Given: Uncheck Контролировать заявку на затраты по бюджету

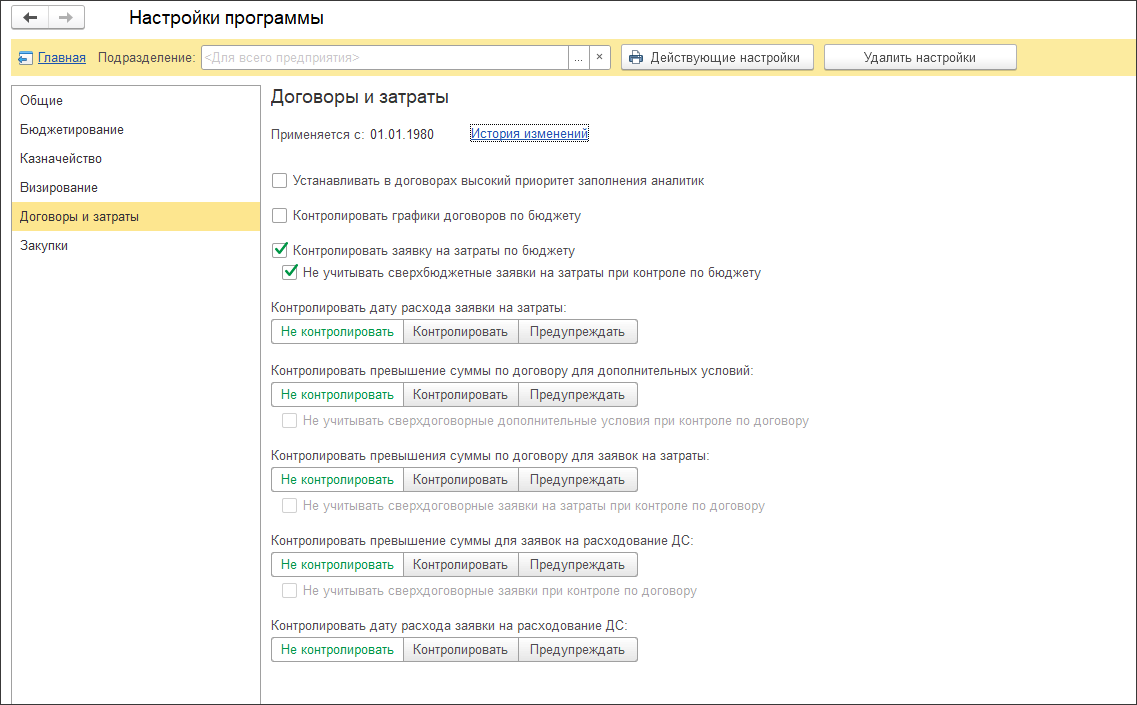Looking at the screenshot, I should click(280, 251).
